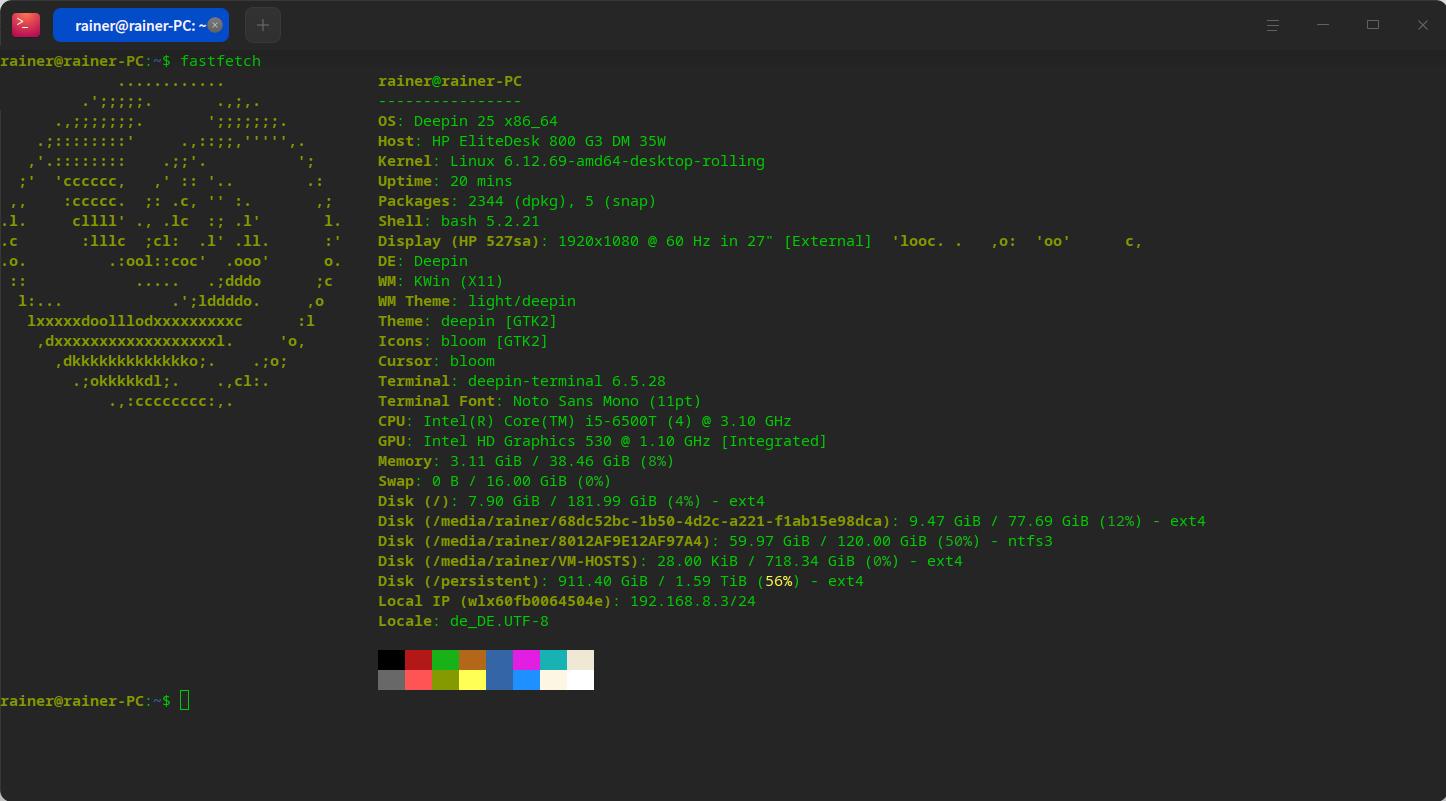The height and width of the screenshot is (801, 1446).
Task: Open a new terminal tab with the plus button
Action: coord(263,25)
